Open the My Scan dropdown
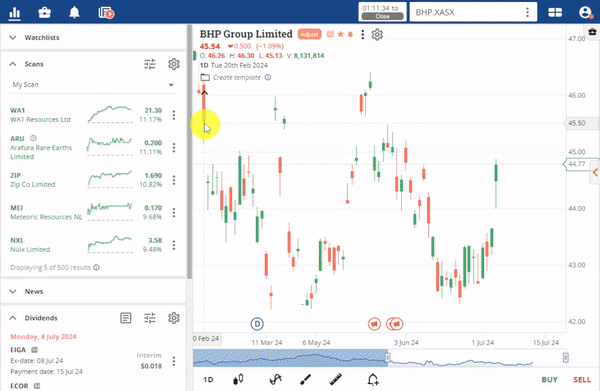The image size is (600, 391). click(93, 85)
